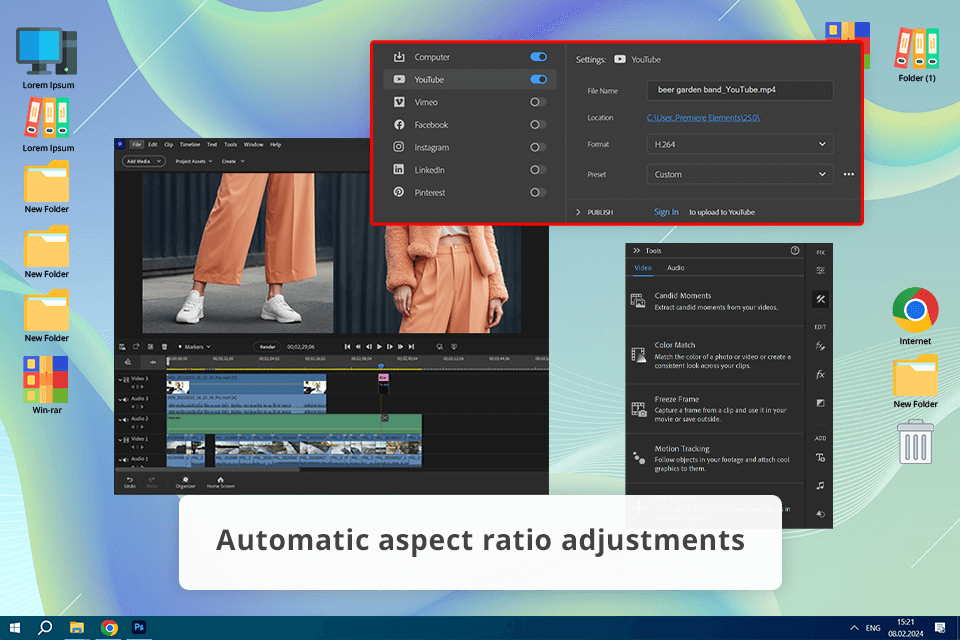Open the Recycle Bin on the desktop
The height and width of the screenshot is (640, 960).
[x=915, y=442]
